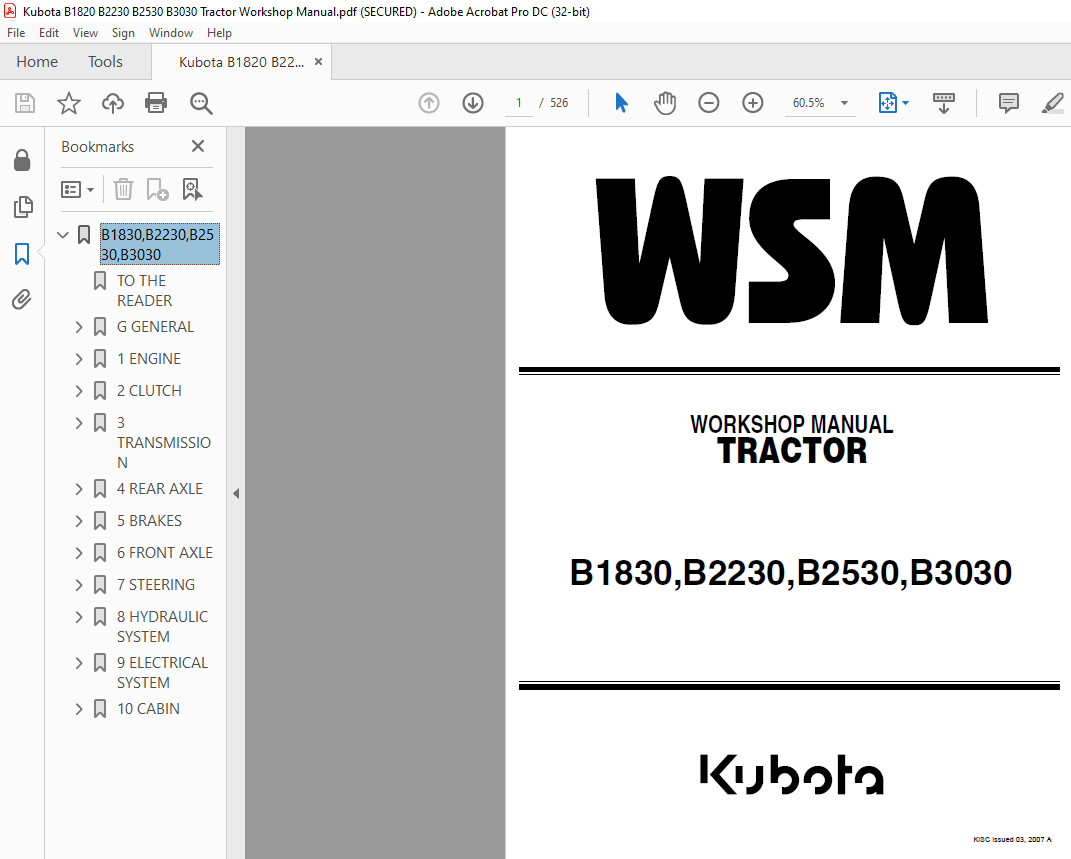Select the 10 CABIN bookmark text

click(148, 709)
